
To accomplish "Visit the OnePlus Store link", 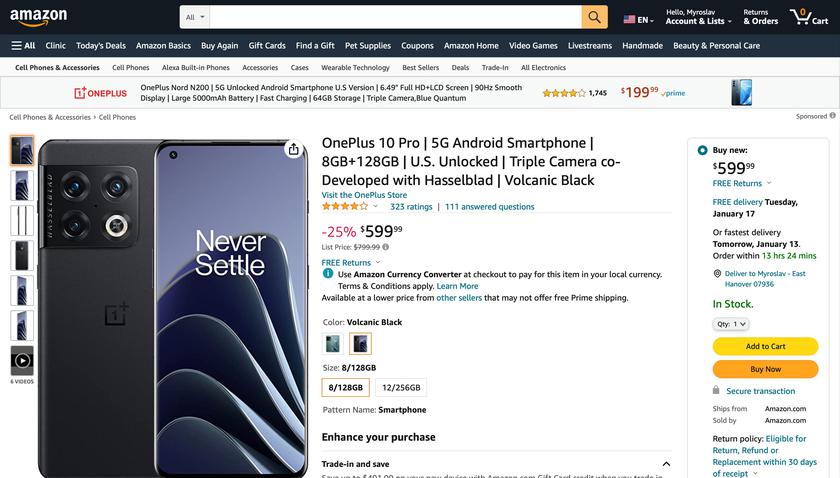I will [x=364, y=195].
